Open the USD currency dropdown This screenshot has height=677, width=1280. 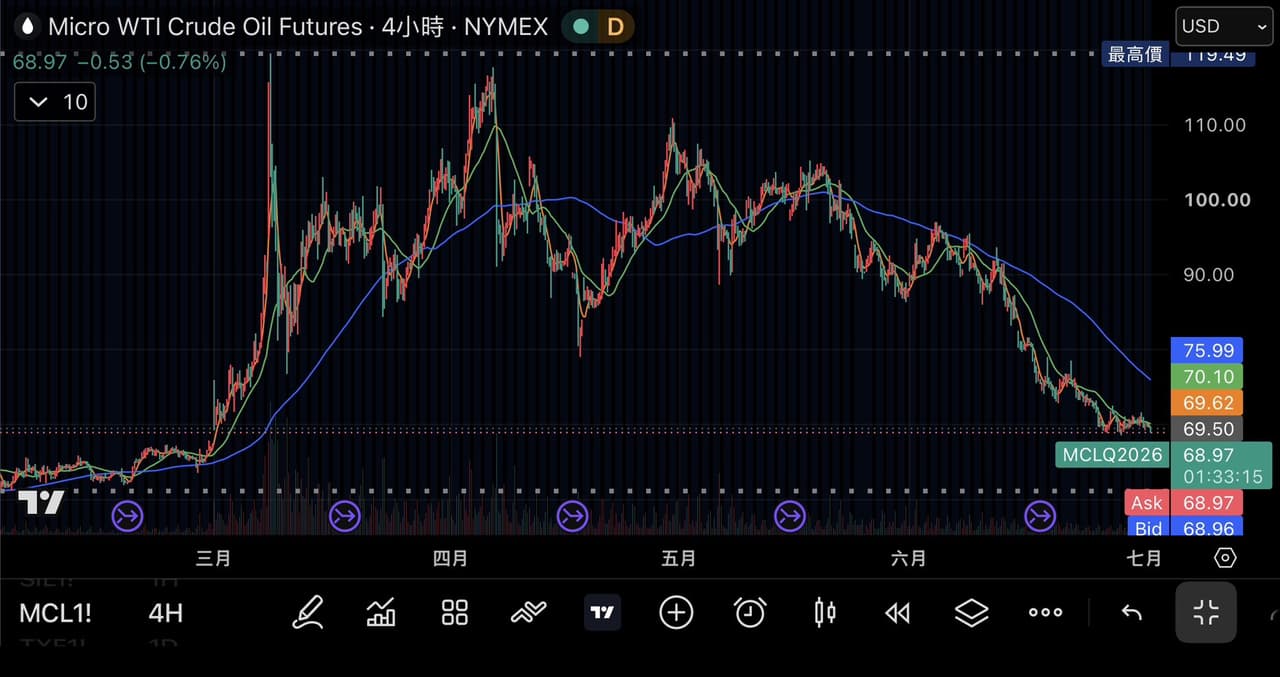click(x=1223, y=26)
